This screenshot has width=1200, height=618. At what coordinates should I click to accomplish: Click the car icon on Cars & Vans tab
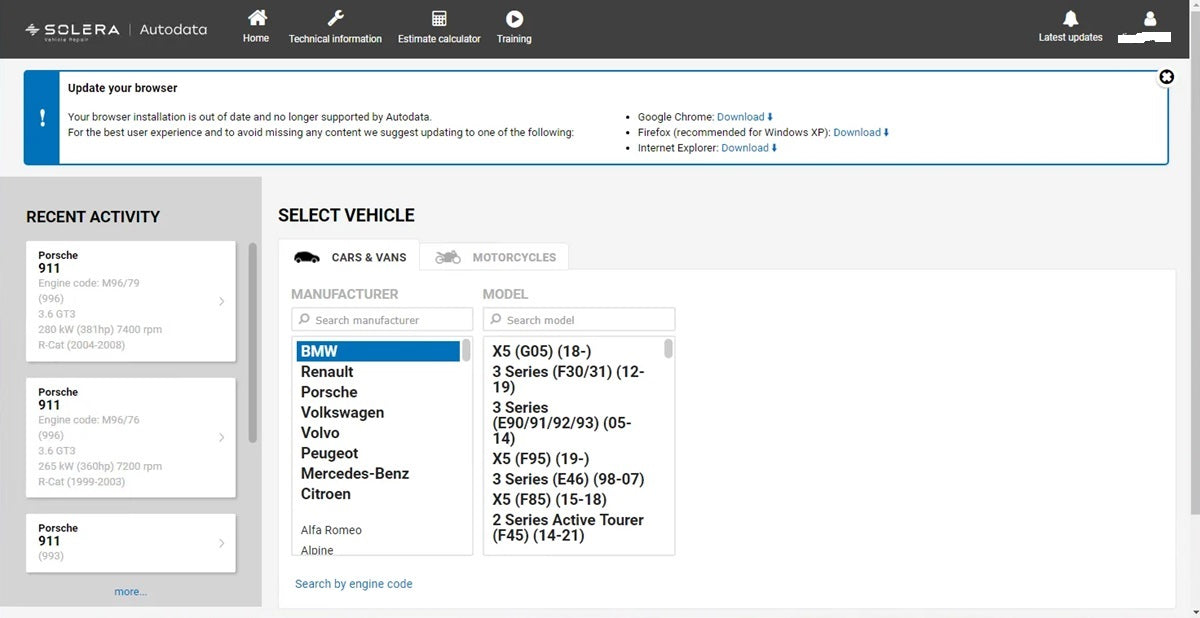click(307, 257)
